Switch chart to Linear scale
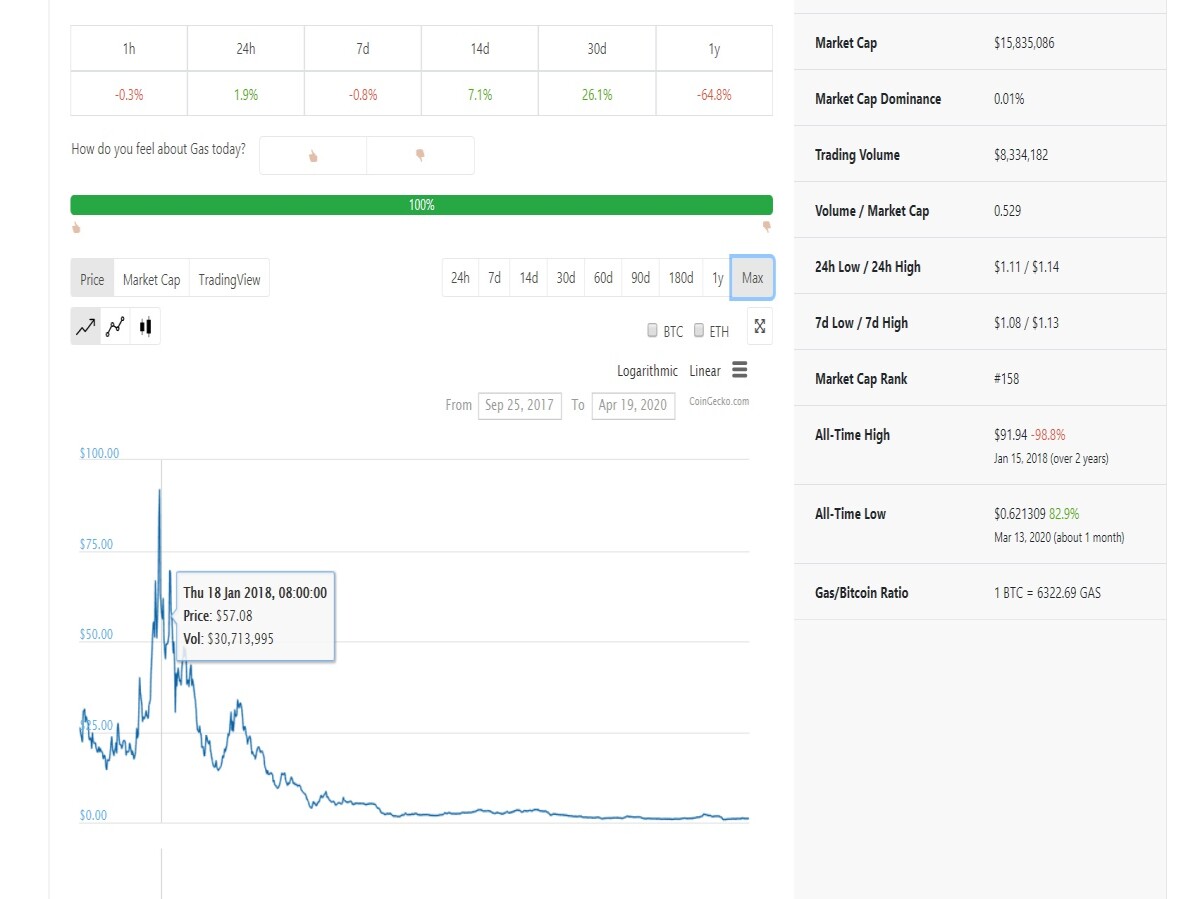This screenshot has height=899, width=1200. [x=705, y=371]
